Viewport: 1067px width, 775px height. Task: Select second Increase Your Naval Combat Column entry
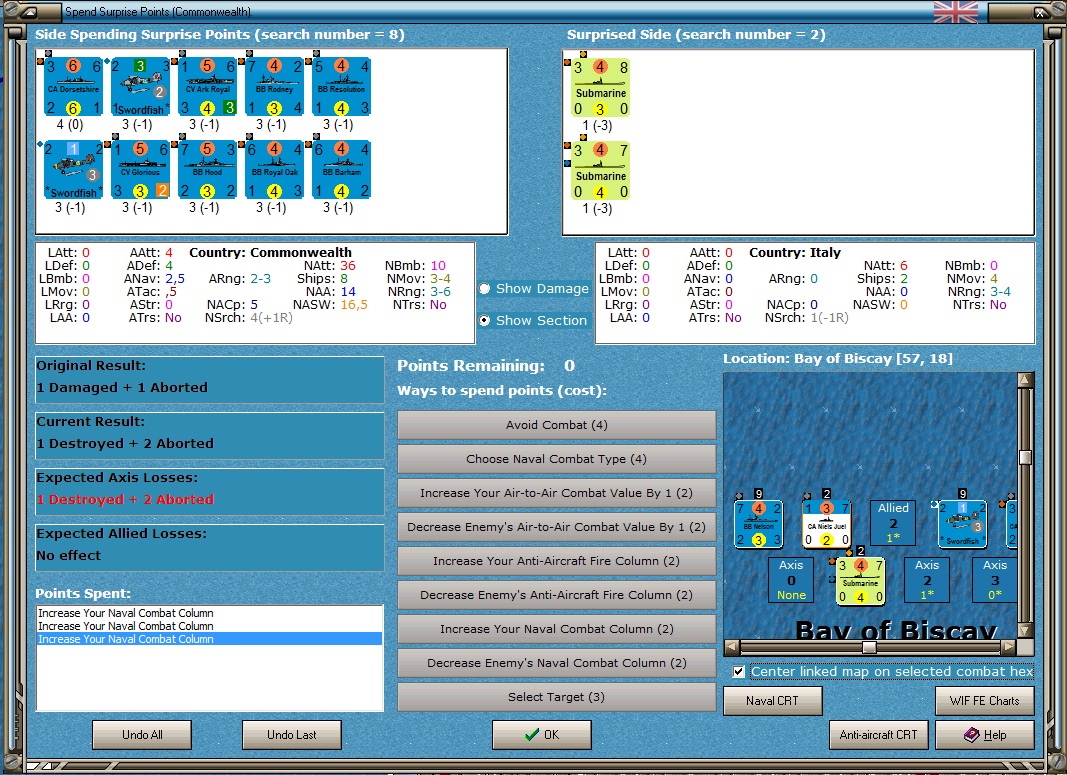pos(209,626)
